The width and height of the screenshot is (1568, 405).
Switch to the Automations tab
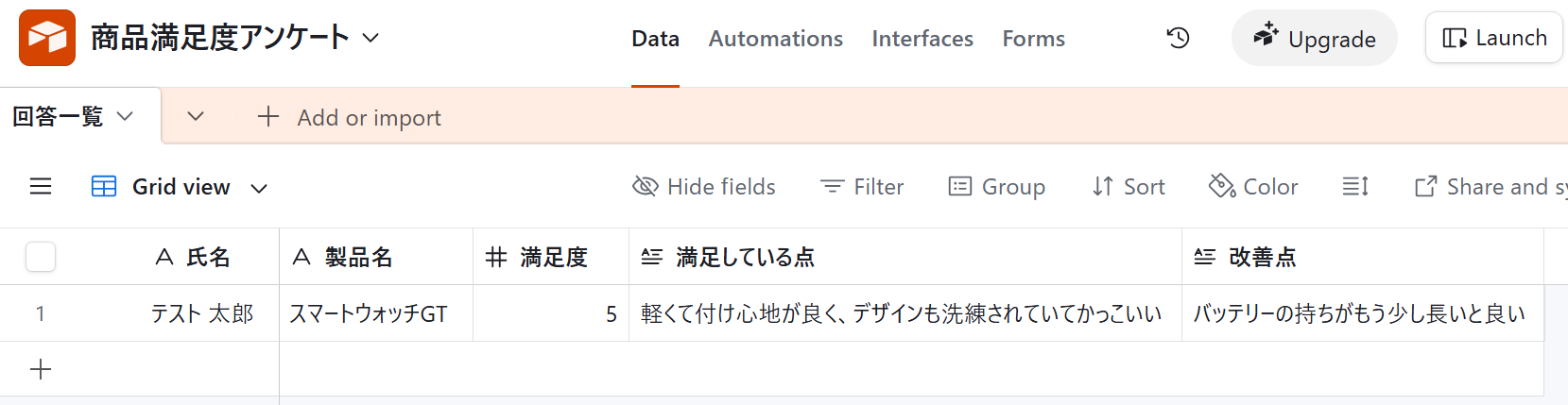point(775,39)
